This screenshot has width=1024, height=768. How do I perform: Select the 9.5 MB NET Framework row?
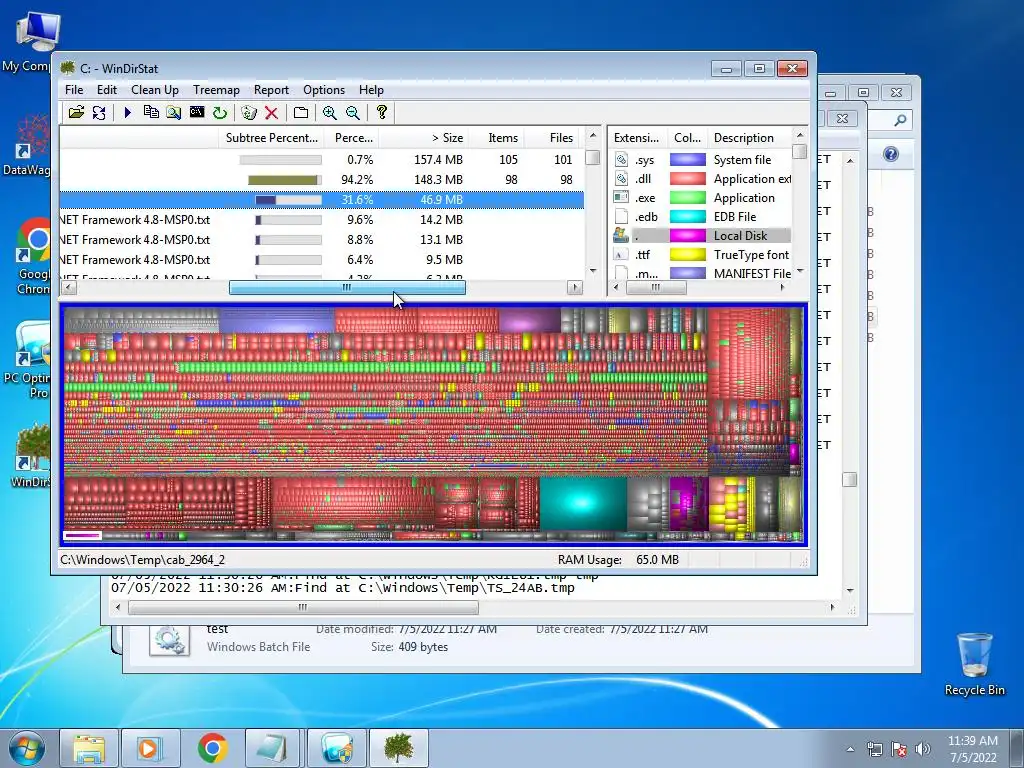click(321, 260)
